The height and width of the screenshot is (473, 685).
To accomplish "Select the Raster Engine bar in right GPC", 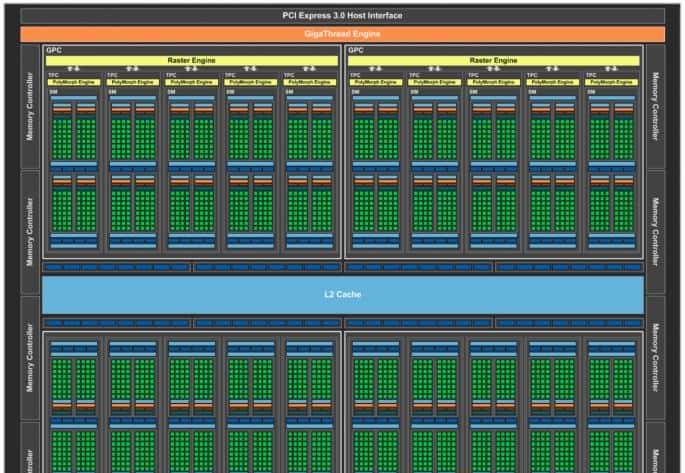I will tap(494, 61).
